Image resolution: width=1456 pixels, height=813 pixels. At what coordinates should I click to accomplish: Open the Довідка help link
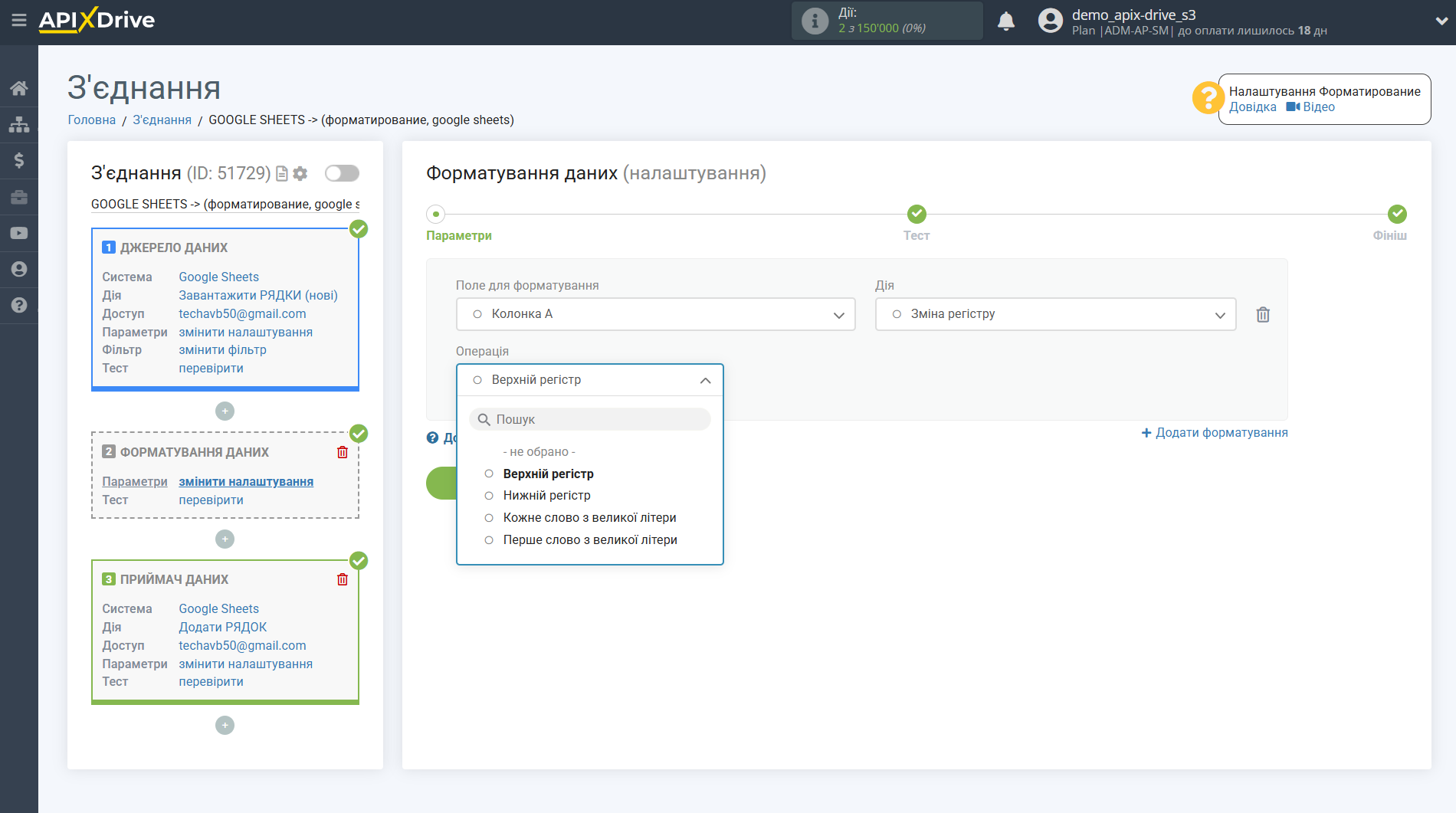[x=1253, y=107]
